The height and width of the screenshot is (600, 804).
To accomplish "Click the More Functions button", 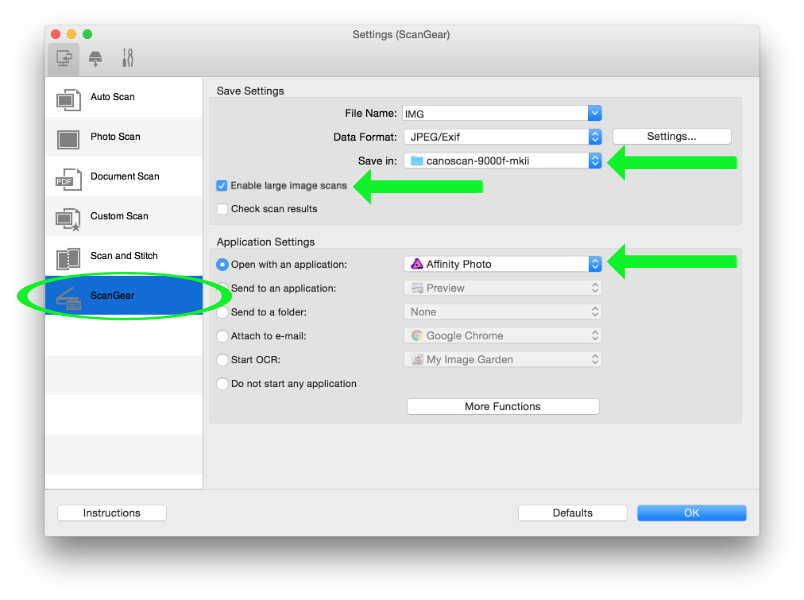I will click(503, 407).
